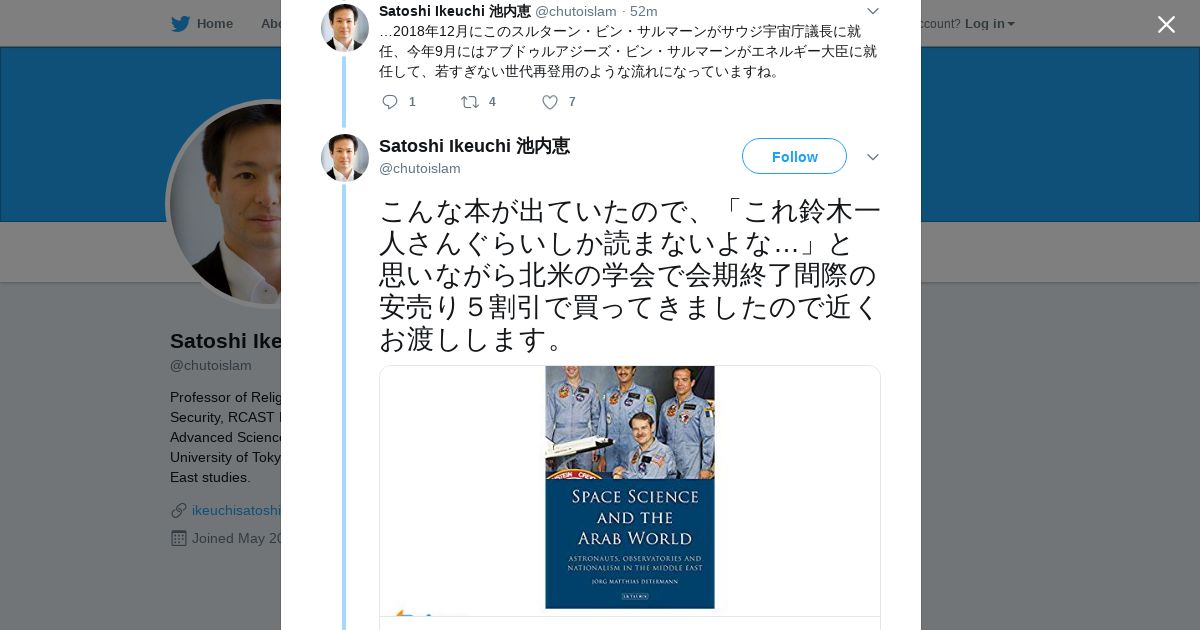Open the Space Science and the Arab World book image

tap(630, 488)
